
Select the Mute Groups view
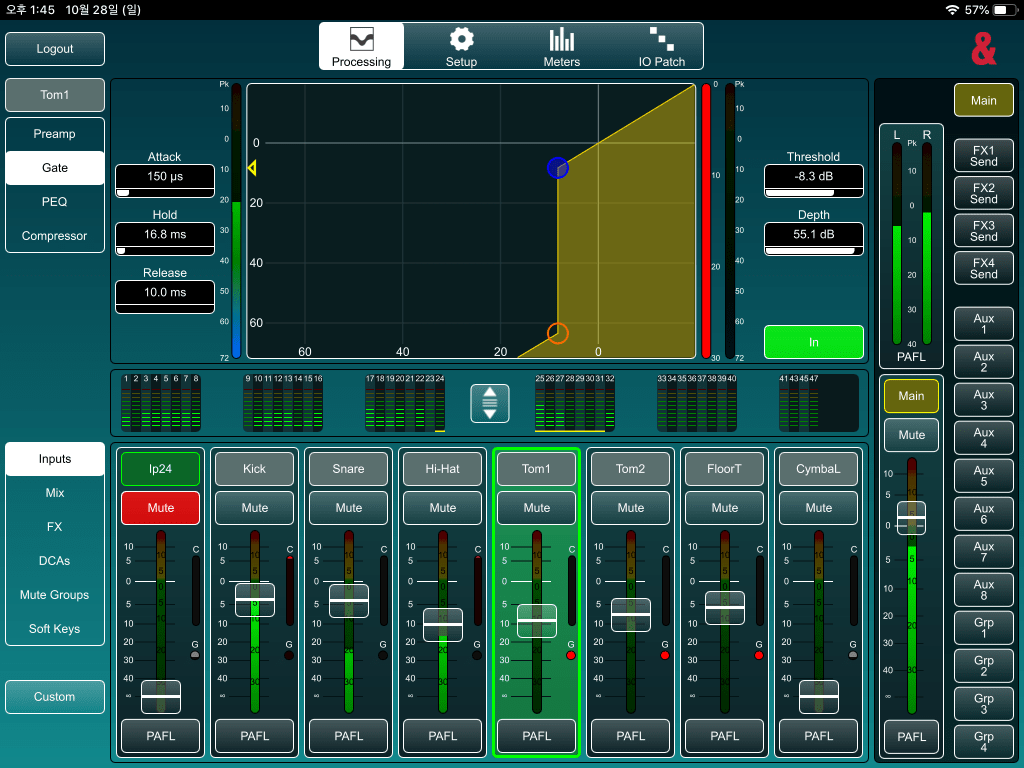click(x=55, y=595)
